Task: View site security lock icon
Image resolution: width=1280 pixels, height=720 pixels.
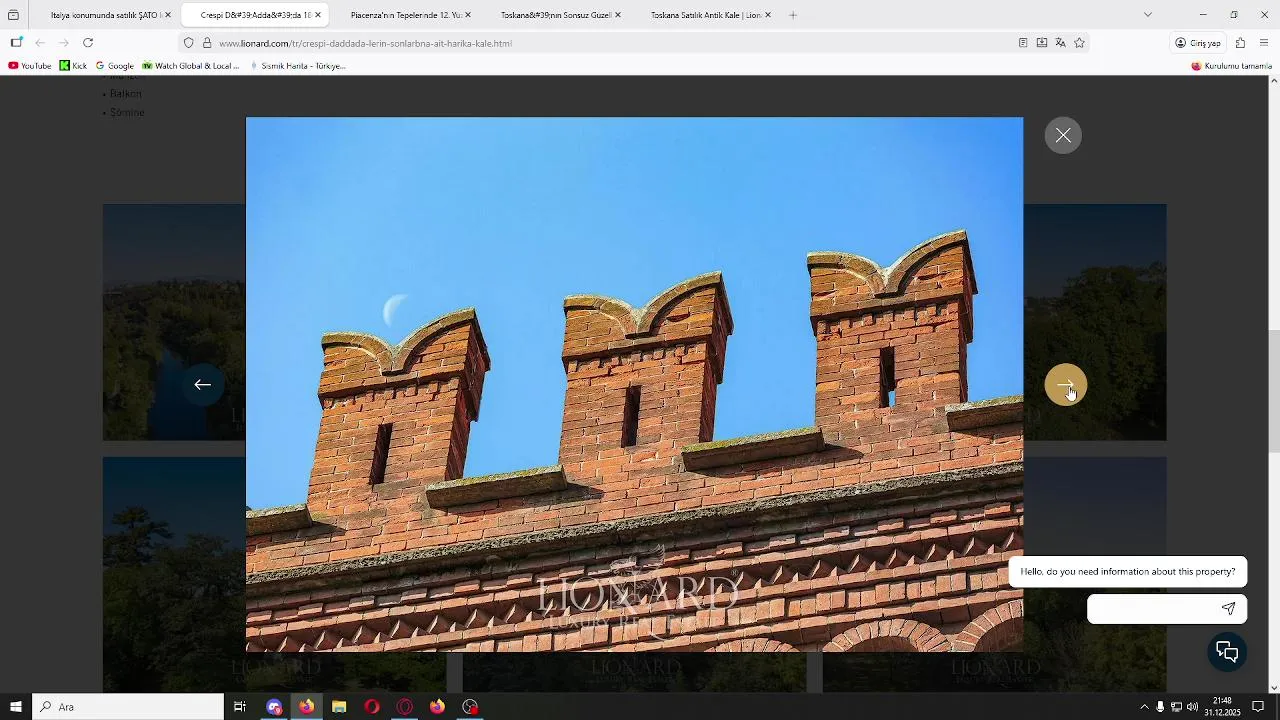Action: click(207, 43)
